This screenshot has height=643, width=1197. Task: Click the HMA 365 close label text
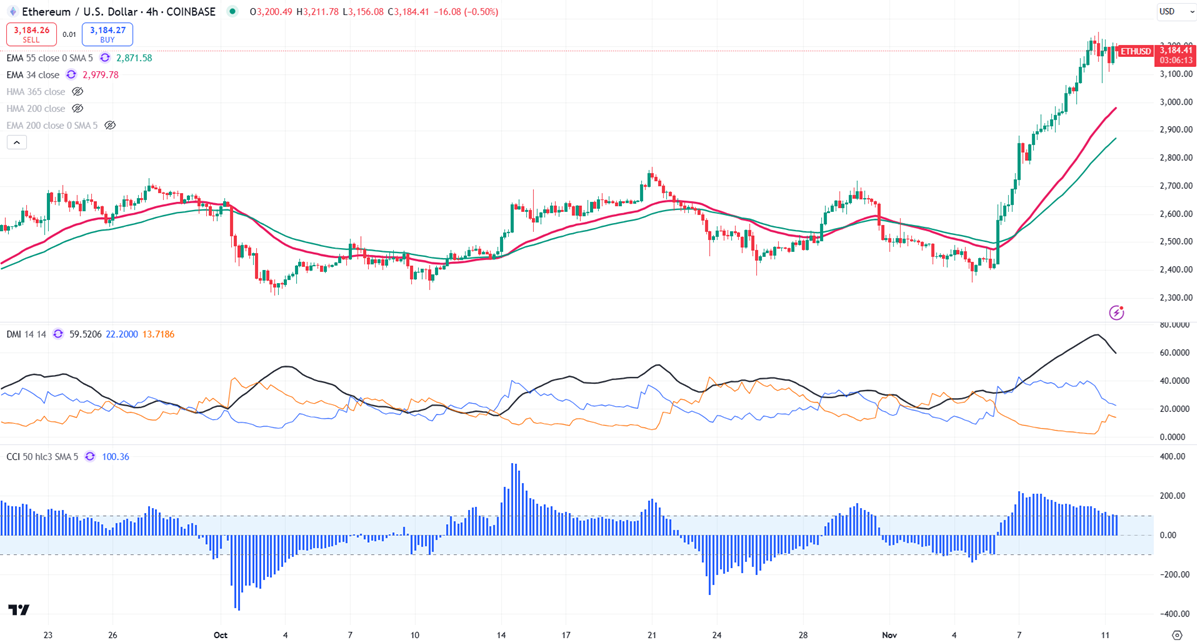pos(36,92)
